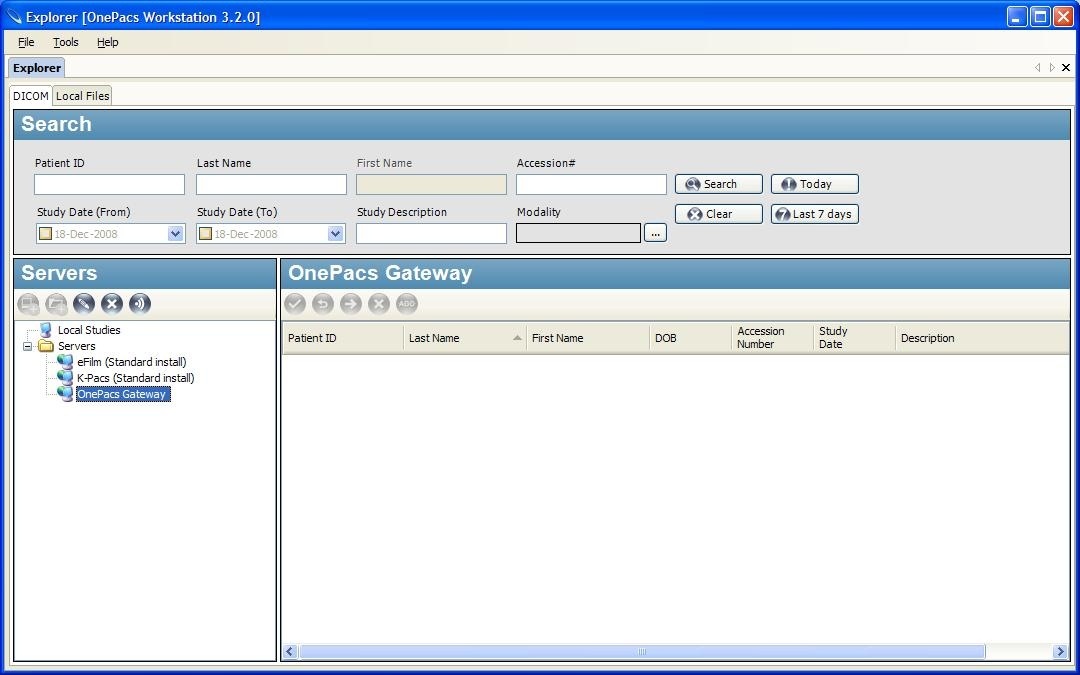The image size is (1080, 675).
Task: Click the Last 7 days button
Action: pos(815,214)
